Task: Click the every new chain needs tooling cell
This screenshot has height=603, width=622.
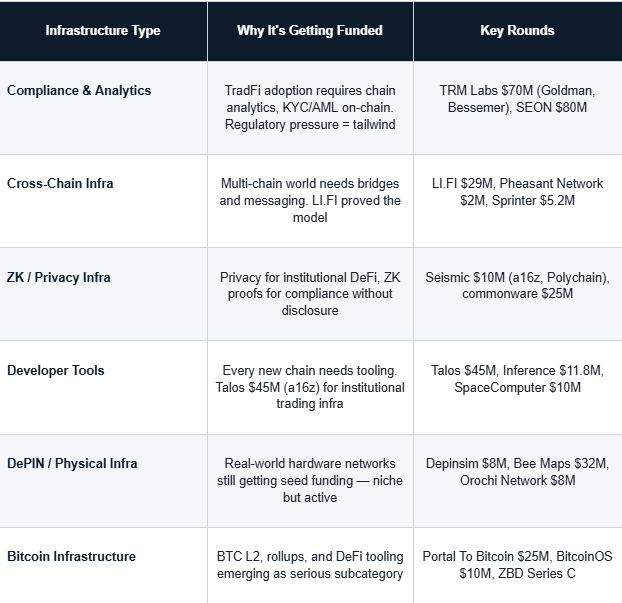Action: click(x=310, y=387)
